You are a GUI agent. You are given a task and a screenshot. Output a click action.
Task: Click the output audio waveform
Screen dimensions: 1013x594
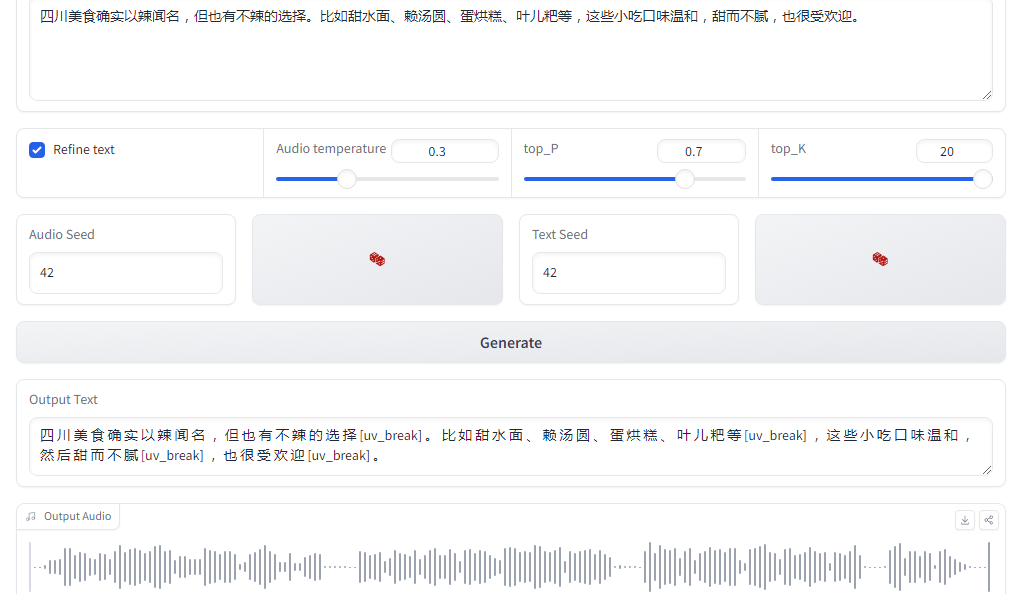(x=510, y=567)
